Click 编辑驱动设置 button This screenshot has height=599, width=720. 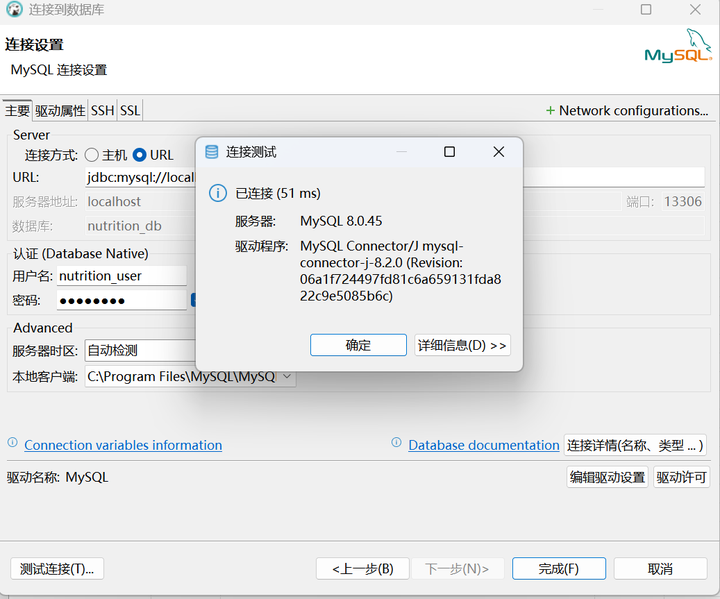608,477
